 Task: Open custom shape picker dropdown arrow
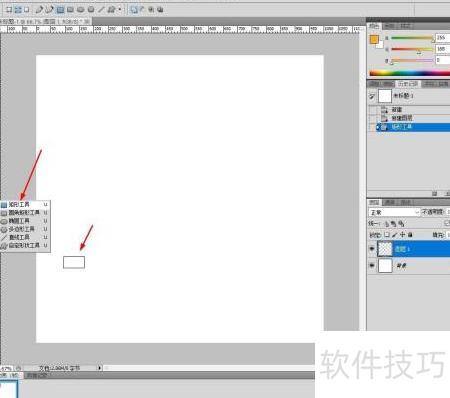[x=120, y=10]
